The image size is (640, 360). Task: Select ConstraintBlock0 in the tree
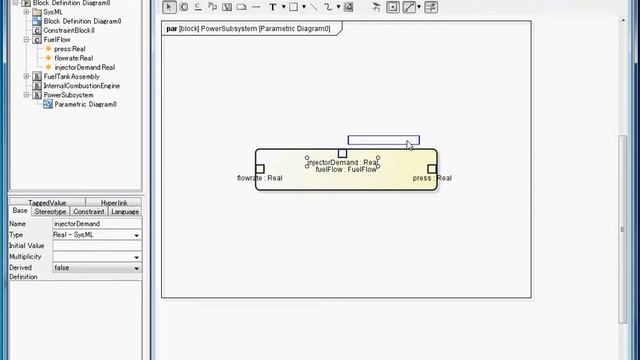point(64,31)
